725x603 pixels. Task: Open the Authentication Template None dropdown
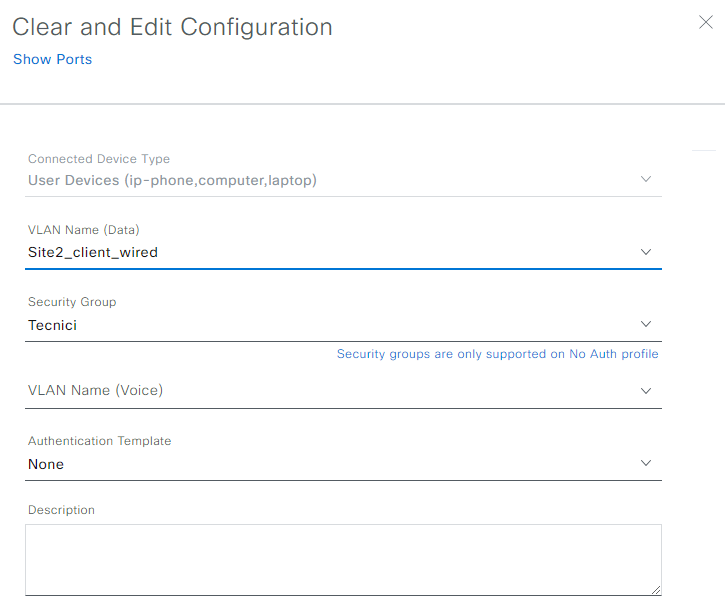(x=46, y=464)
